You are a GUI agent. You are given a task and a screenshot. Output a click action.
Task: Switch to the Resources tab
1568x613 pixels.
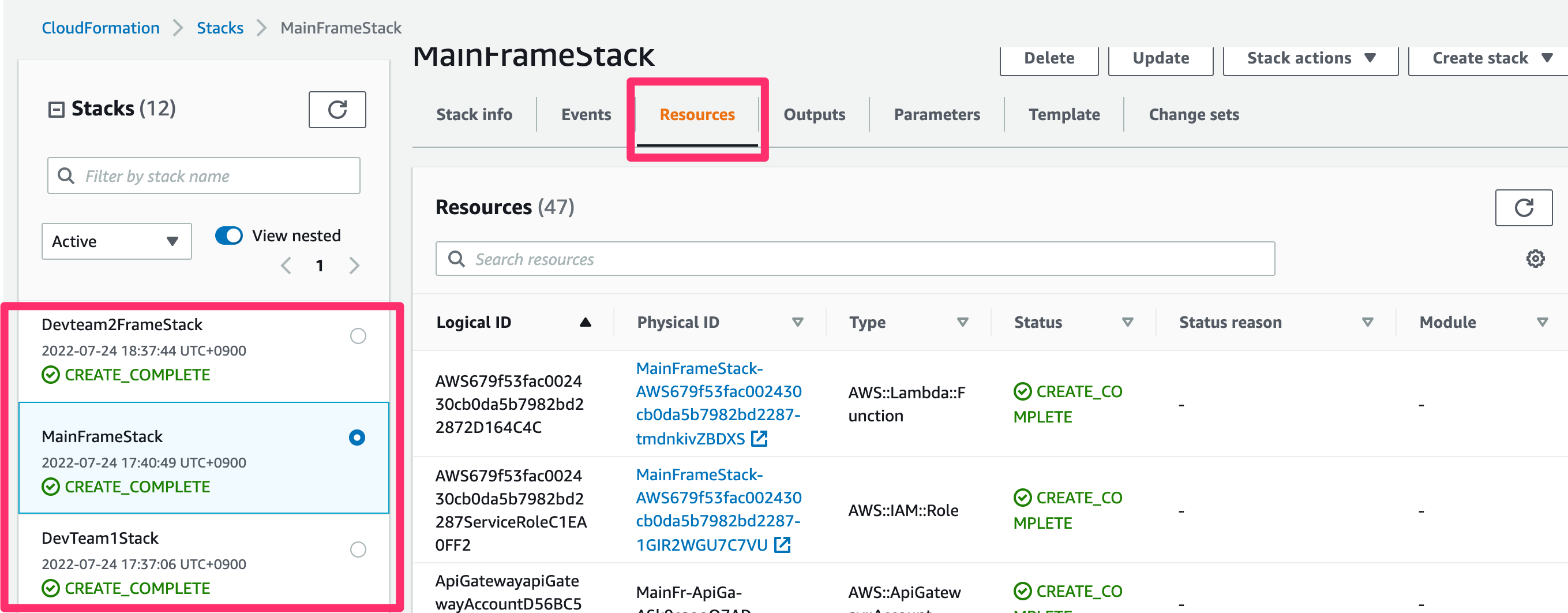[x=697, y=114]
